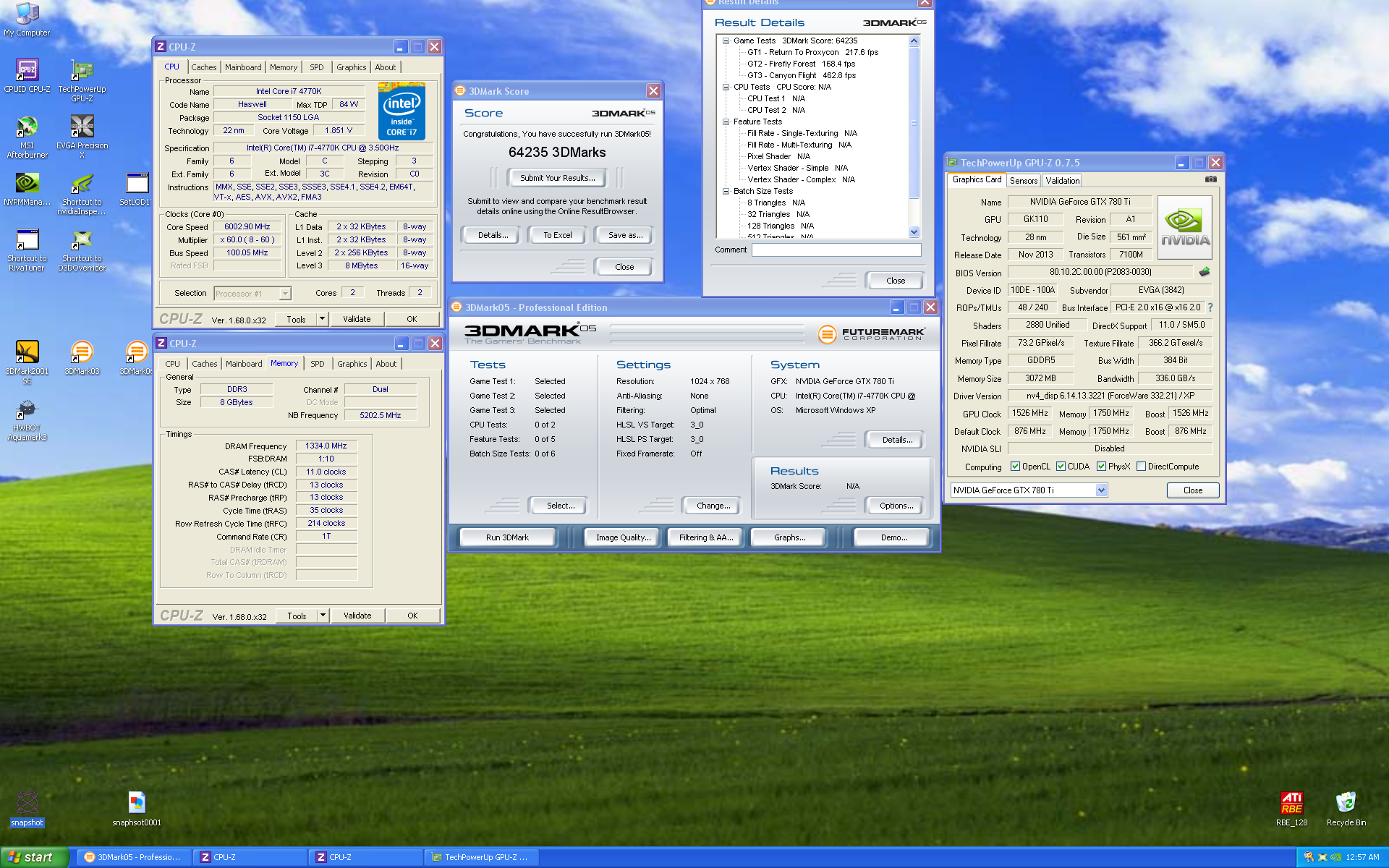Click Bus Interface question mark in GPU-Z
The height and width of the screenshot is (868, 1389).
[x=1210, y=307]
